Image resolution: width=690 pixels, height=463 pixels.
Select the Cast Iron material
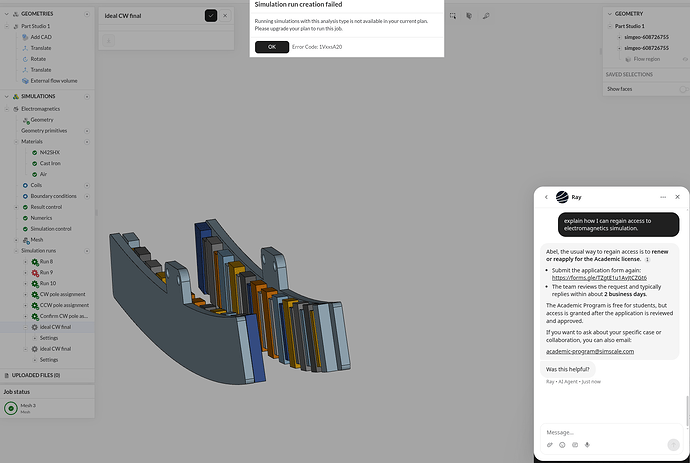coord(50,163)
